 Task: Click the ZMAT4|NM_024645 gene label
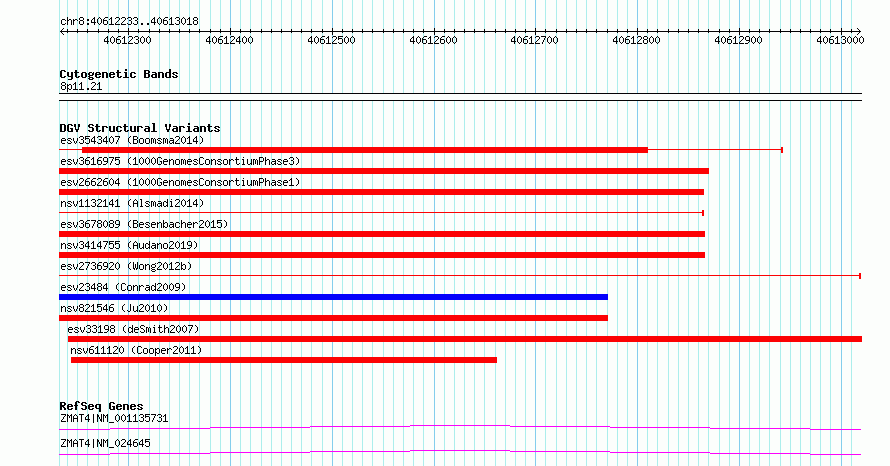click(x=105, y=443)
